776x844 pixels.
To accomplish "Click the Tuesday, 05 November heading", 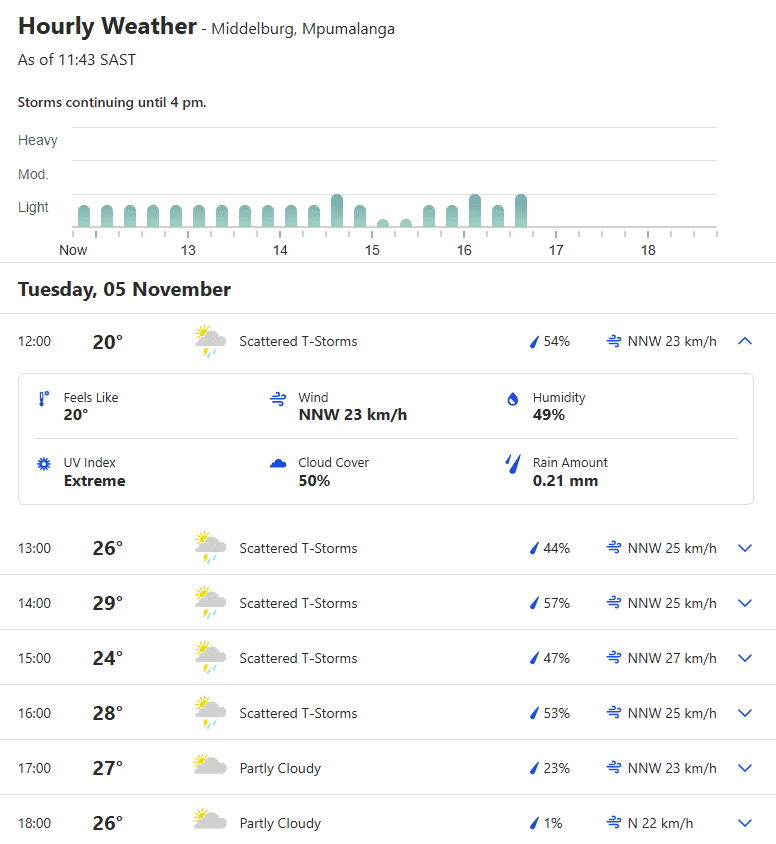I will pos(124,289).
